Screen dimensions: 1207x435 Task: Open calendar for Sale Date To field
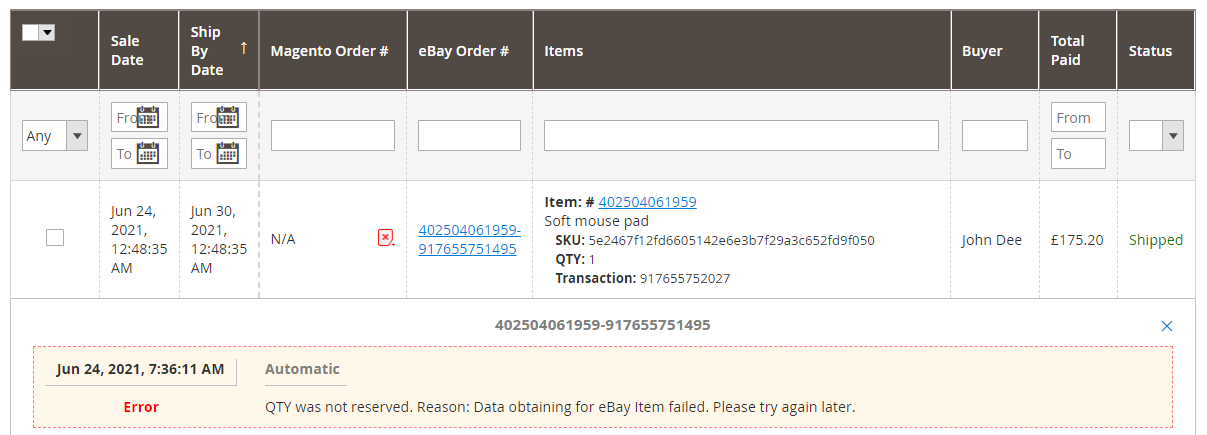[x=148, y=153]
